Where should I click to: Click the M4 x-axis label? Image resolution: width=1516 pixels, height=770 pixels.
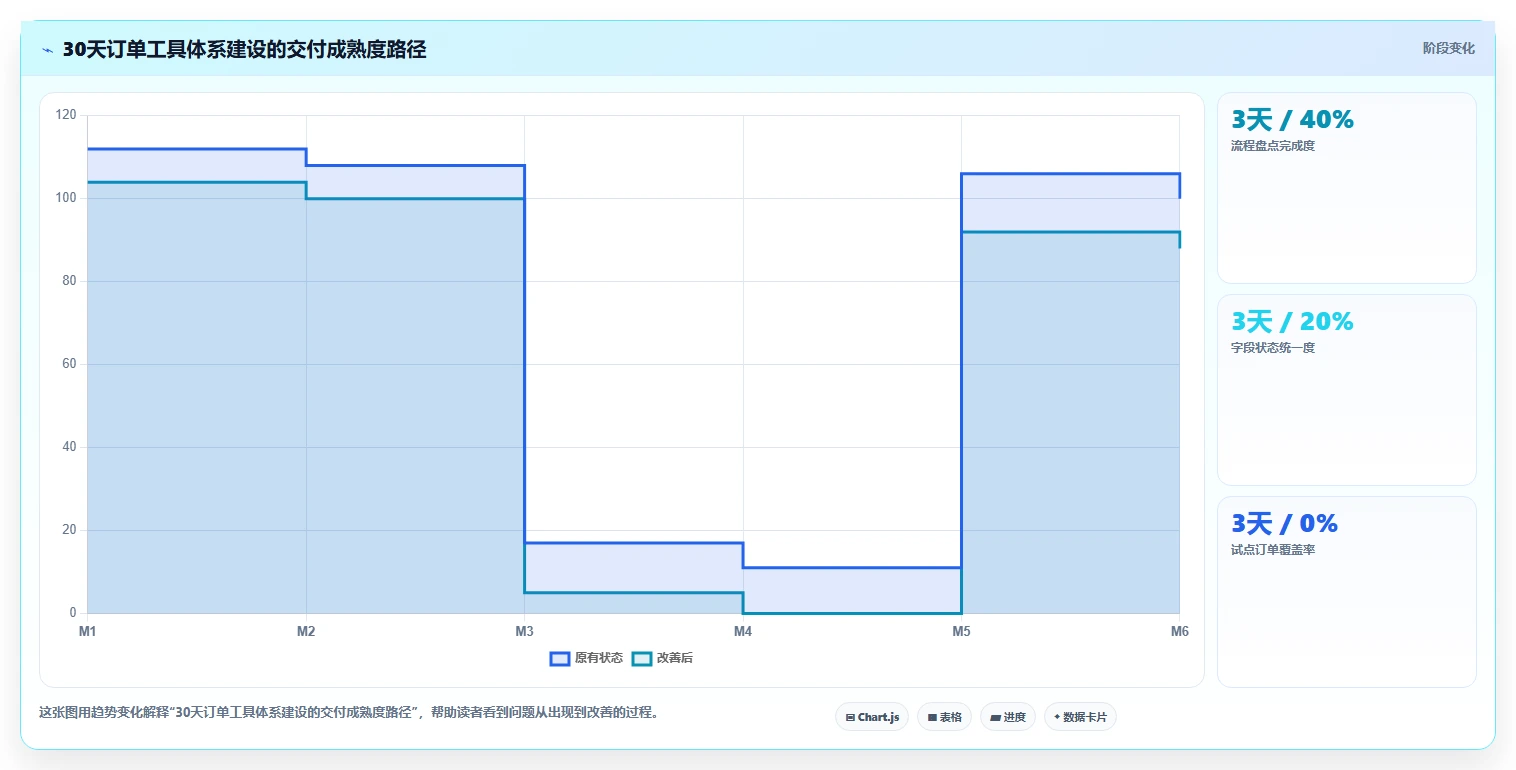point(743,631)
